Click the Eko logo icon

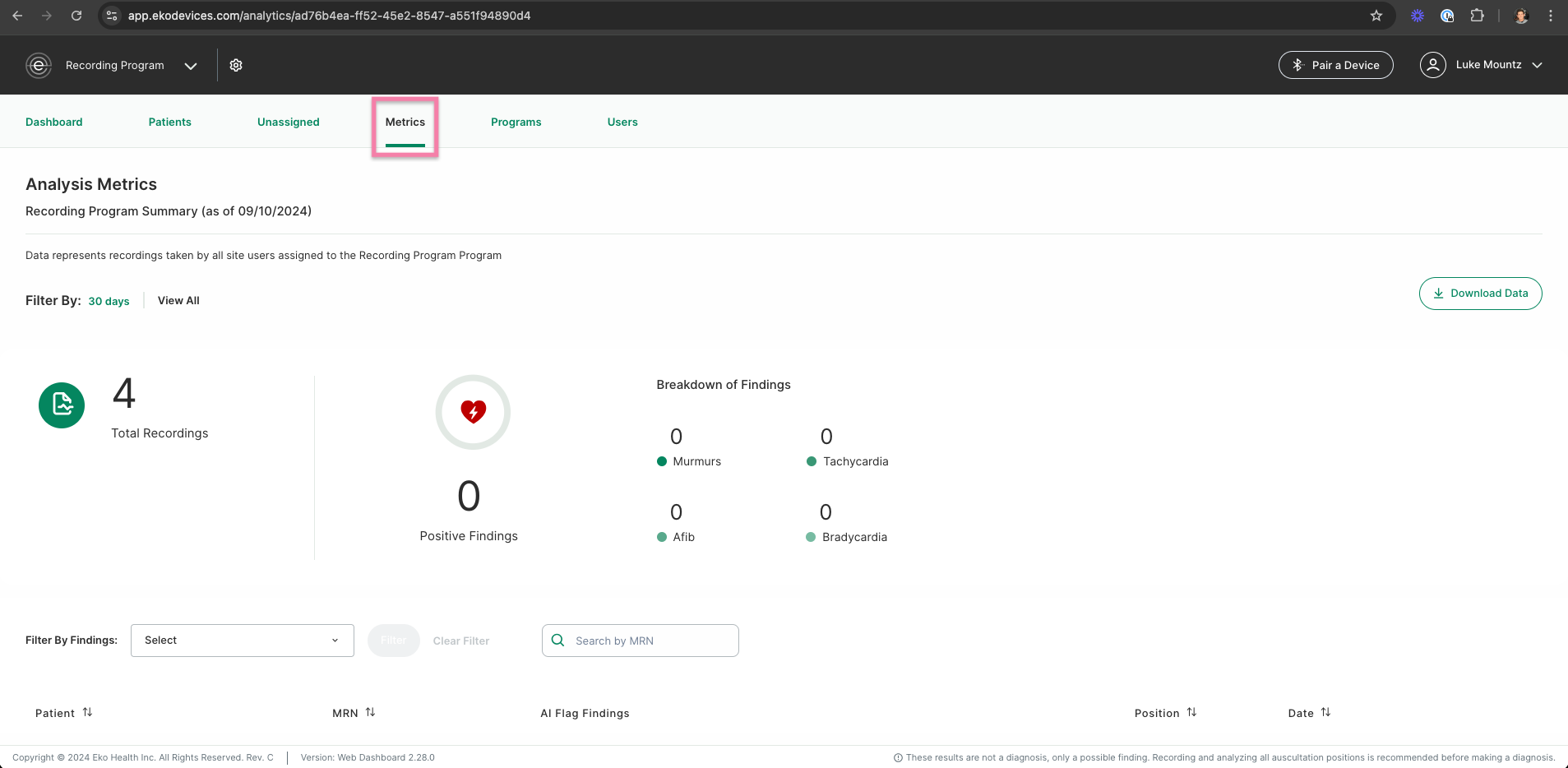[x=39, y=65]
